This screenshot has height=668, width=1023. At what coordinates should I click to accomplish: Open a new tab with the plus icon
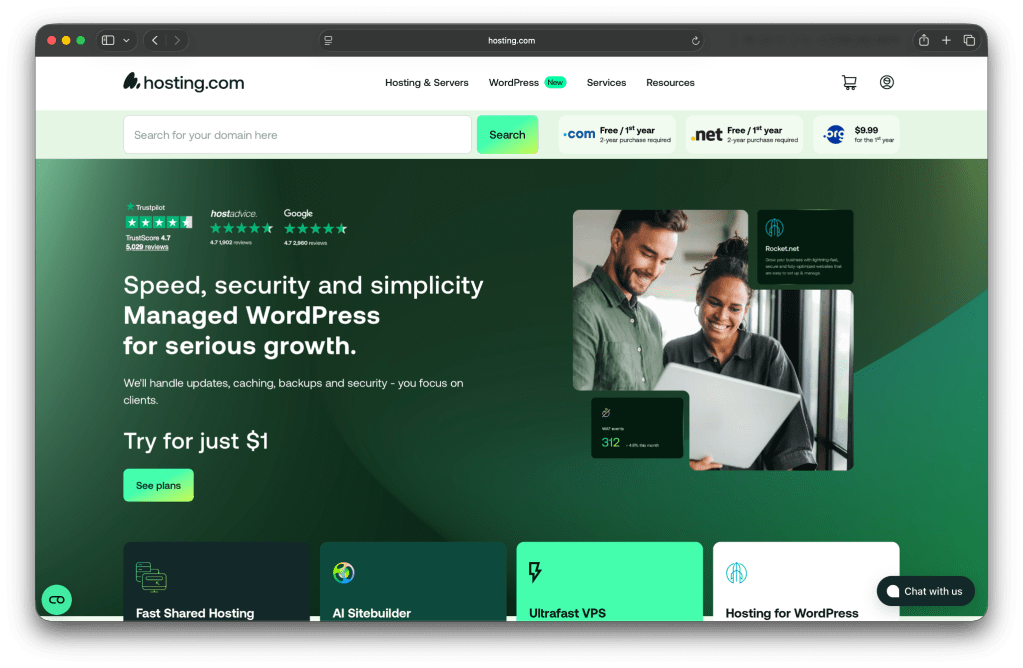point(946,40)
